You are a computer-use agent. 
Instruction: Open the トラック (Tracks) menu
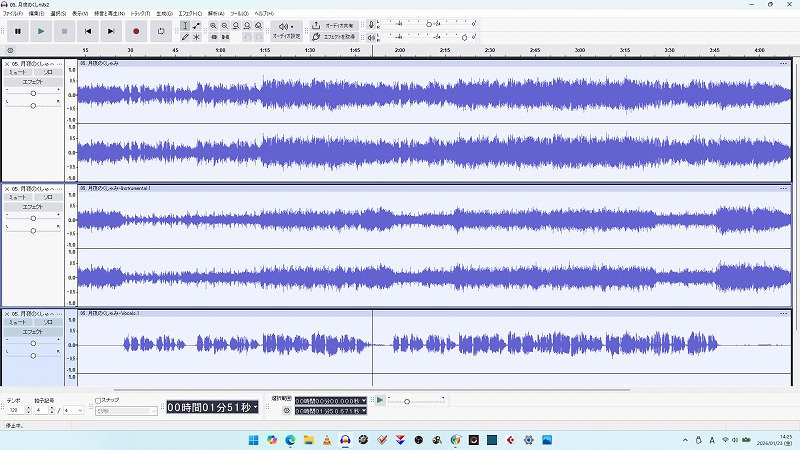[140, 14]
